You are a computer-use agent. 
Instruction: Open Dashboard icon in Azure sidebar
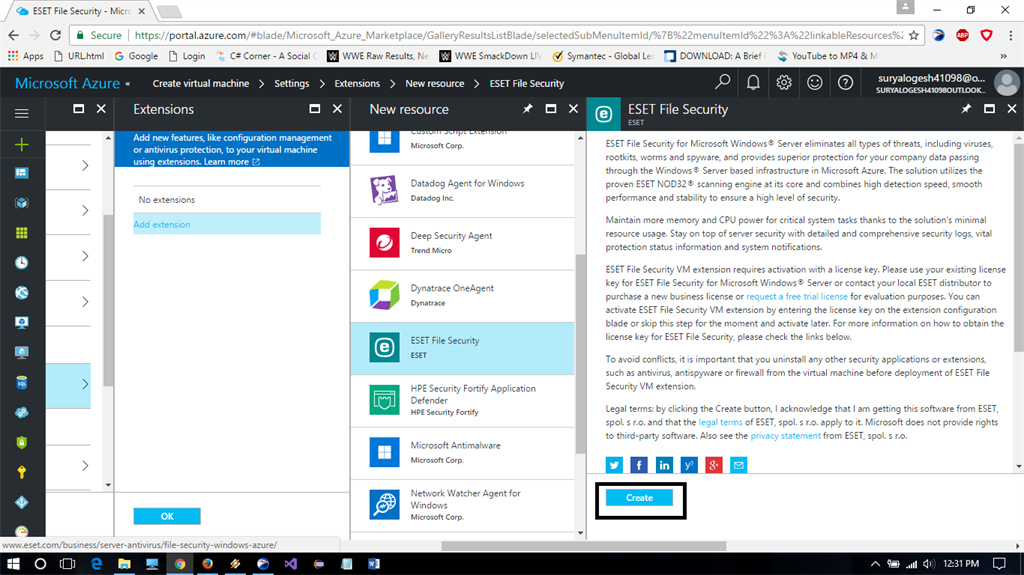22,173
